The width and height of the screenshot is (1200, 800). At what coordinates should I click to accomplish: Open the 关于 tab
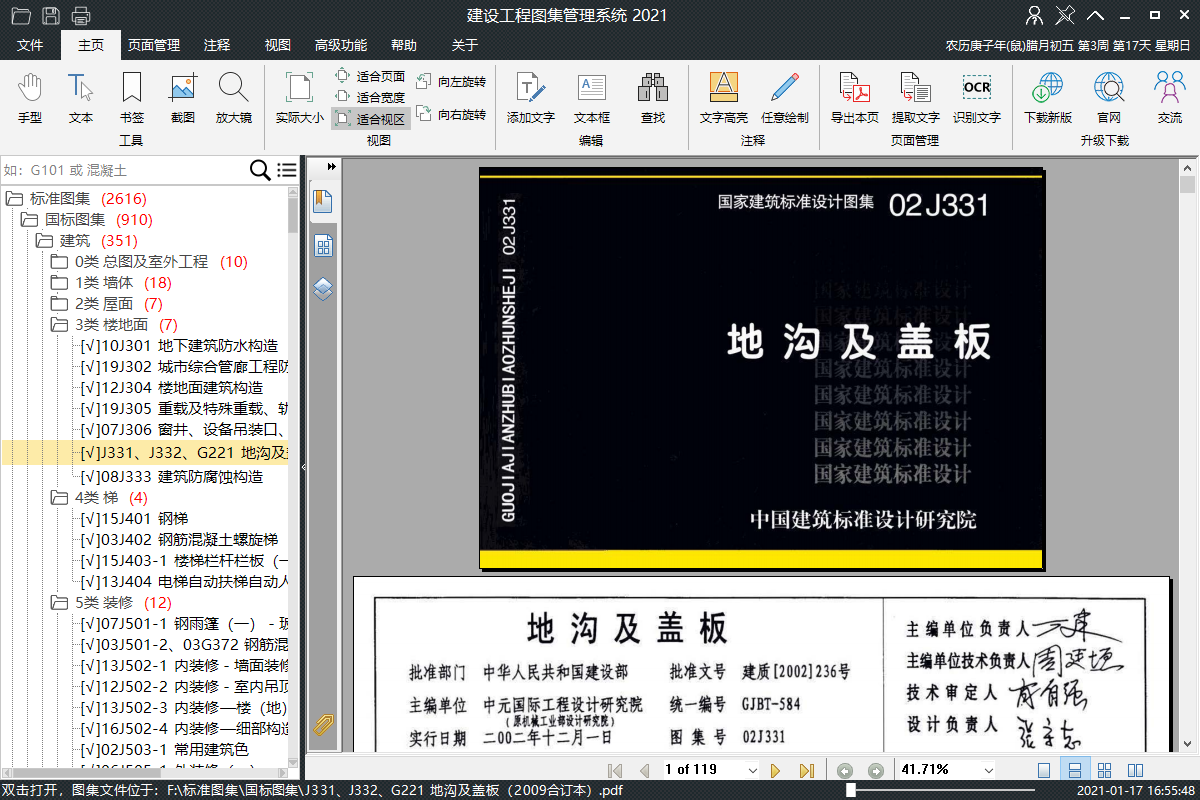point(465,45)
